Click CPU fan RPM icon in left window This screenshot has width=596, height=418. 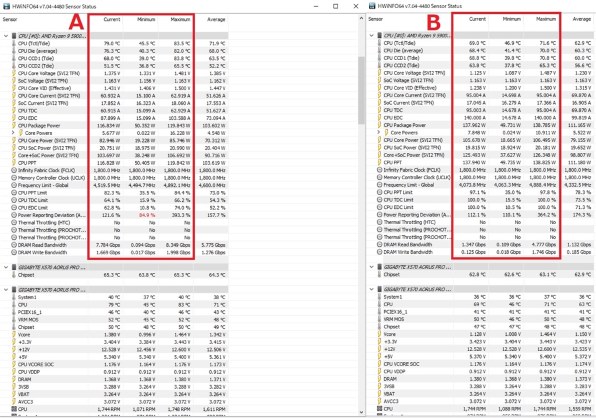pos(14,409)
